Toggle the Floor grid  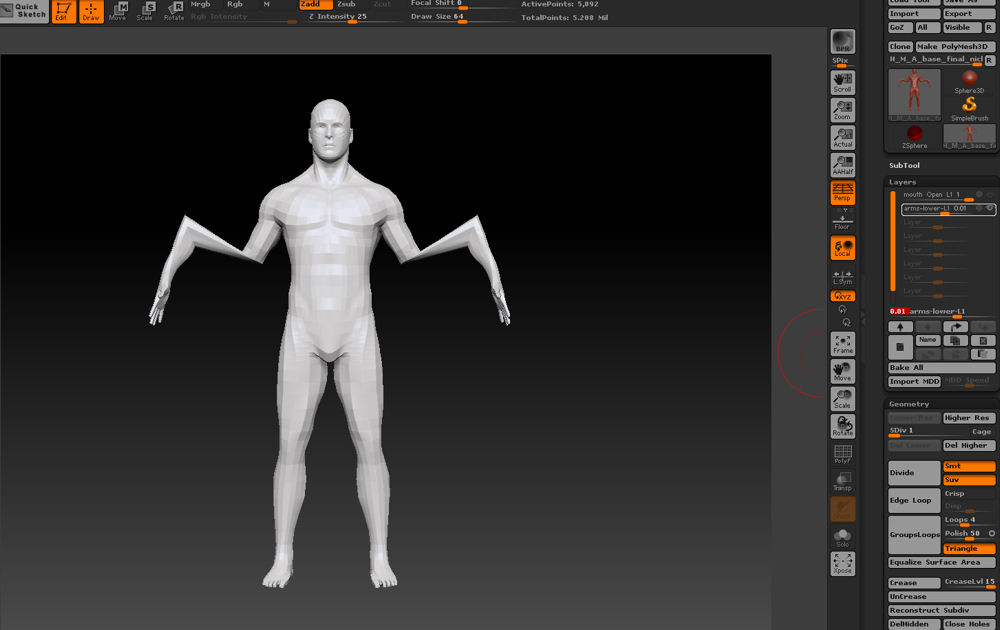842,222
